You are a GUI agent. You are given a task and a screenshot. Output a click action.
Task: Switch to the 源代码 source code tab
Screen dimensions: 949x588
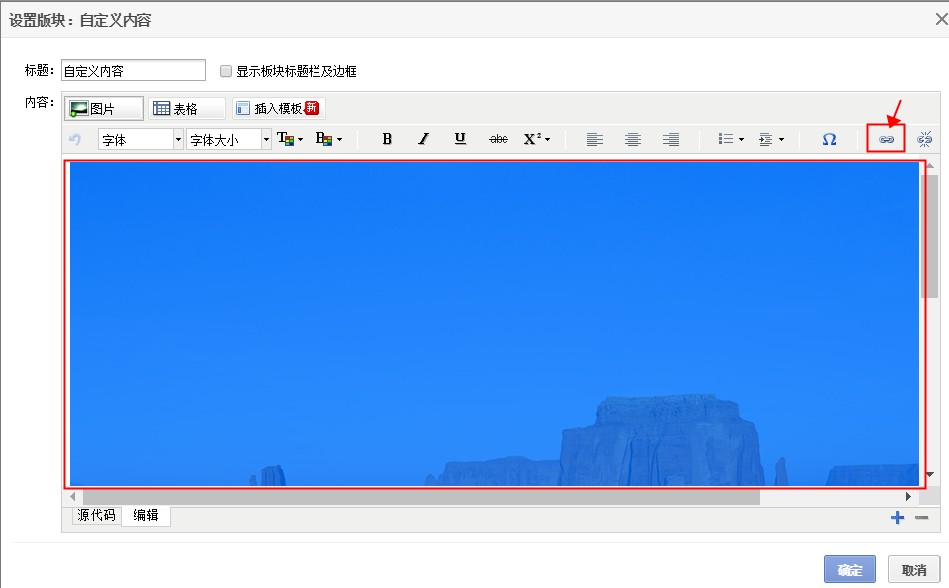pyautogui.click(x=93, y=516)
